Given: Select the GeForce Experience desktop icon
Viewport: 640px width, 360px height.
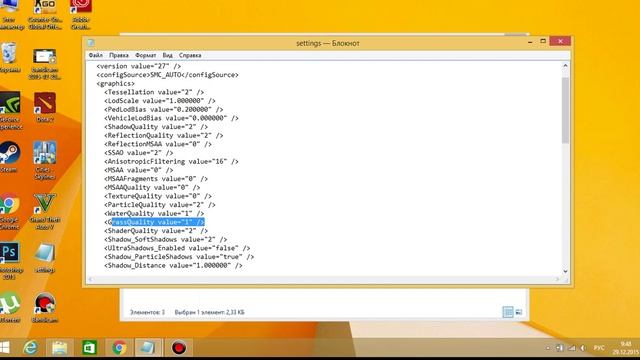Looking at the screenshot, I should point(10,110).
